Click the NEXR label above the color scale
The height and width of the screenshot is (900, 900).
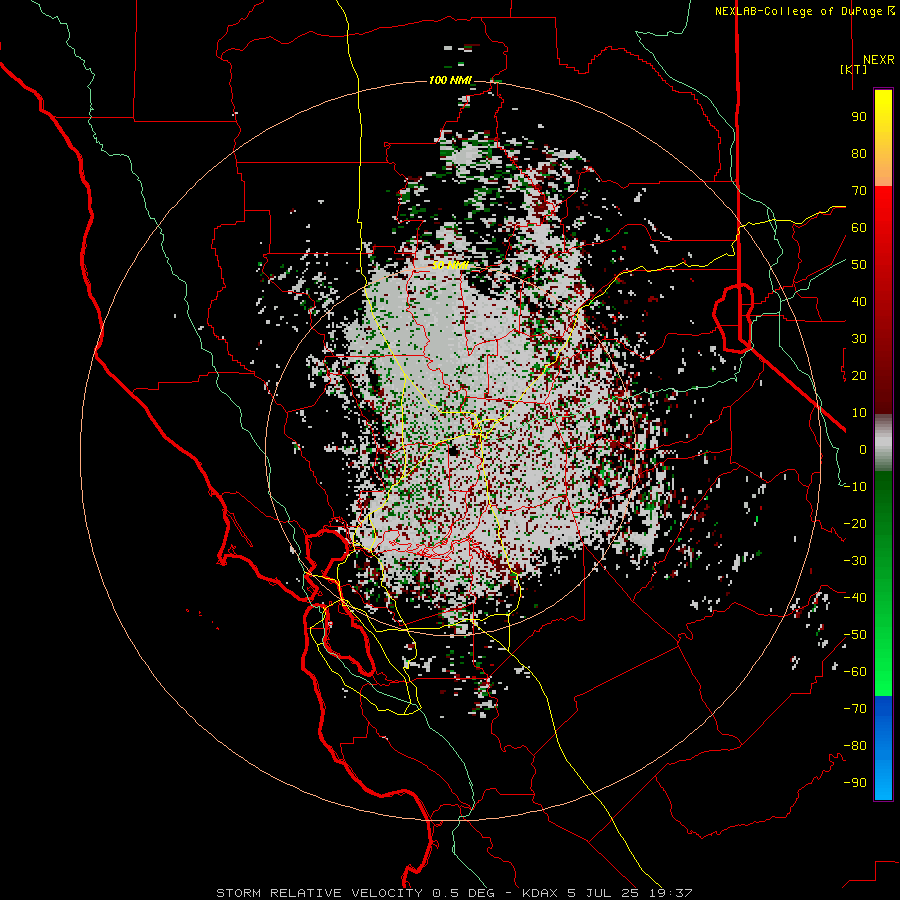pos(879,60)
